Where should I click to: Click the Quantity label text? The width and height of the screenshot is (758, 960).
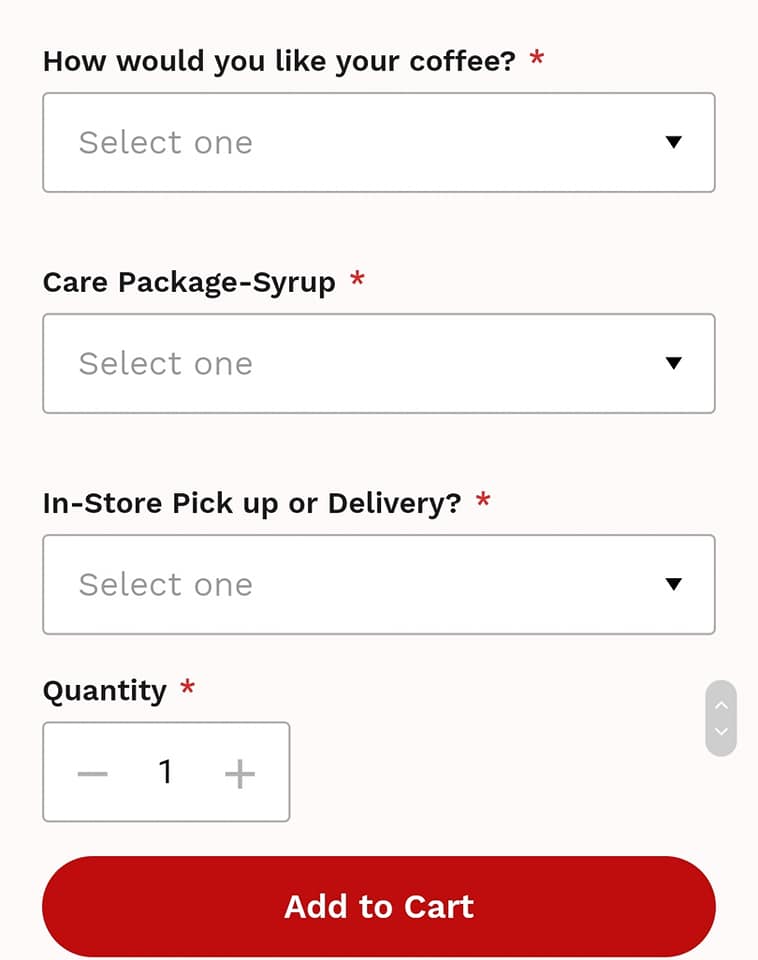pos(104,691)
